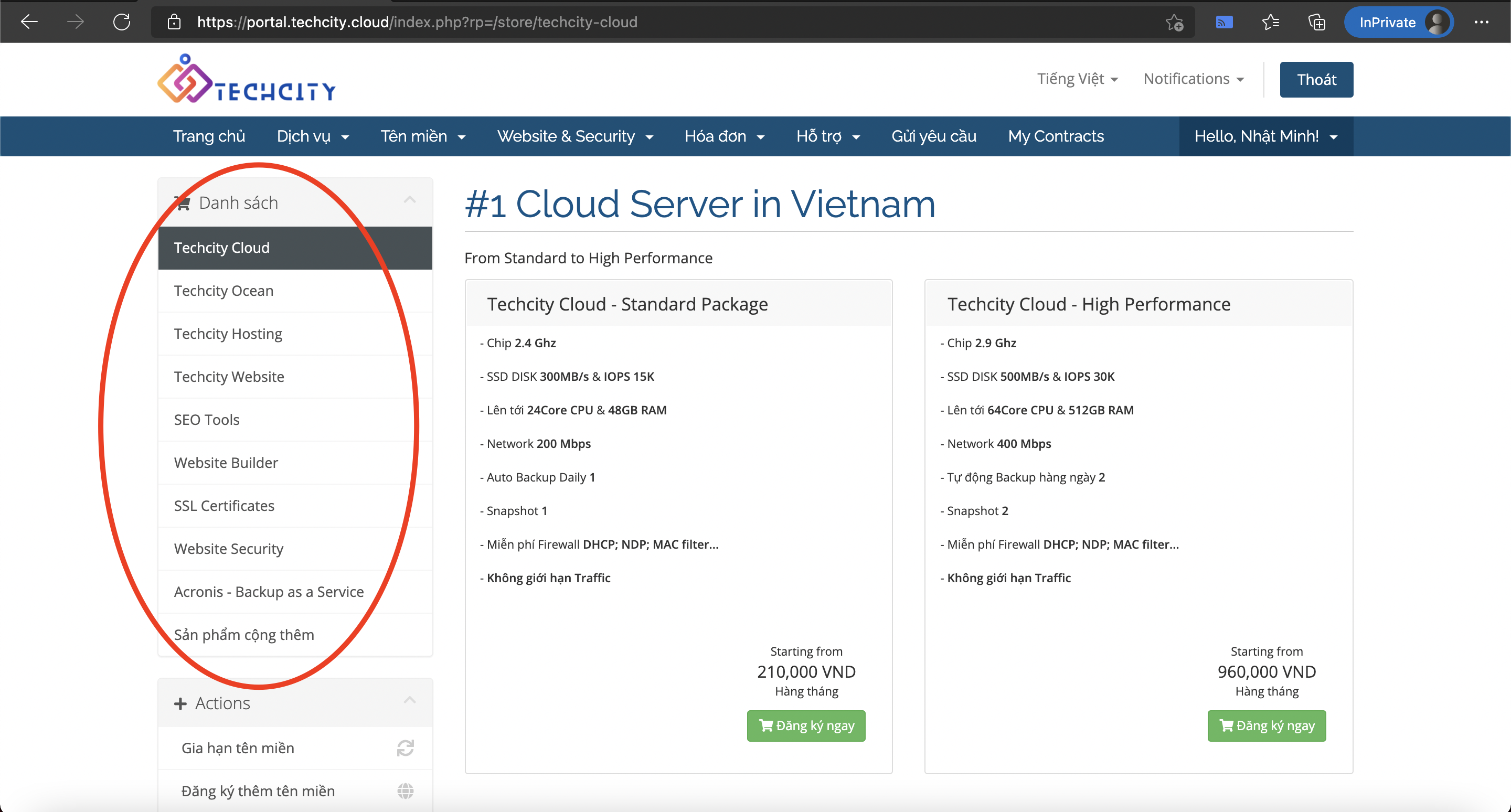This screenshot has height=812, width=1511.
Task: Click the Gia hạn tên miền refresh icon
Action: tap(406, 747)
